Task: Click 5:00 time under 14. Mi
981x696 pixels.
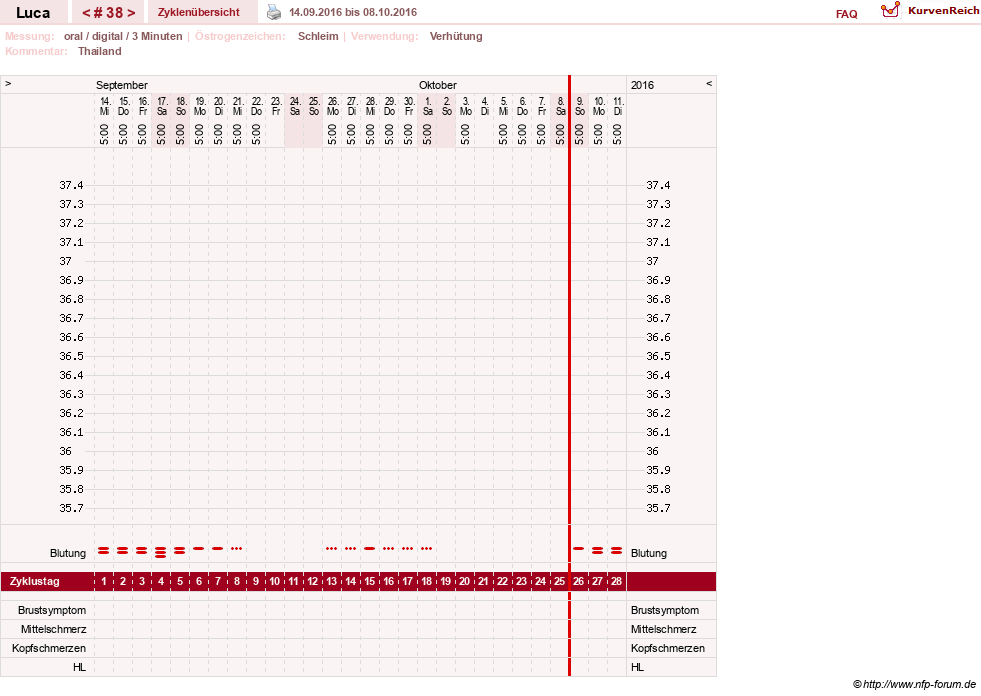Action: click(x=104, y=134)
